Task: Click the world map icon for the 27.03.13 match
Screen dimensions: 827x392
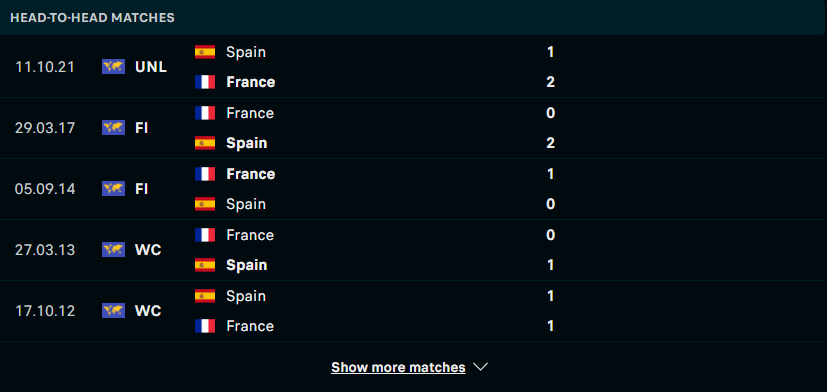Action: 113,250
